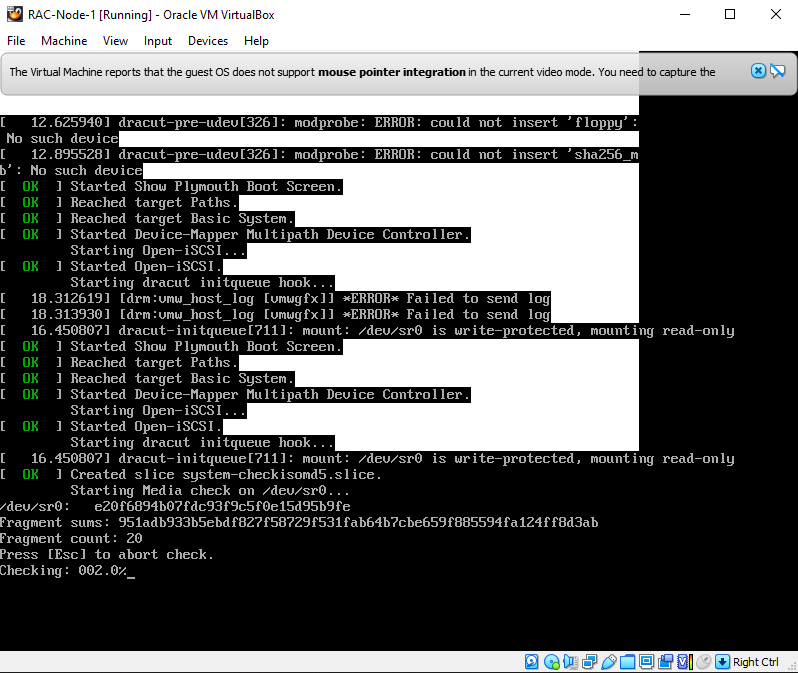The width and height of the screenshot is (798, 673).
Task: Open the network adapter status icon
Action: [589, 662]
